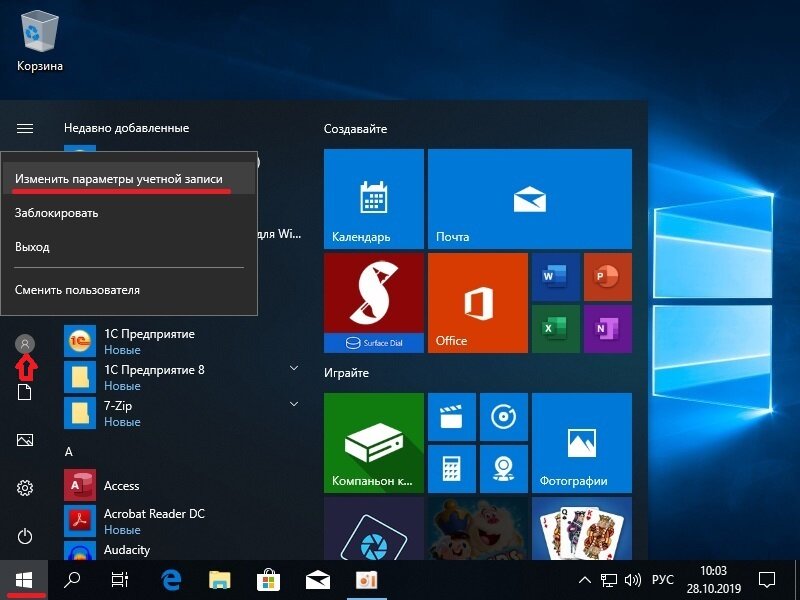Open the Solitaire playing cards tile
This screenshot has width=800, height=600.
coord(582,528)
